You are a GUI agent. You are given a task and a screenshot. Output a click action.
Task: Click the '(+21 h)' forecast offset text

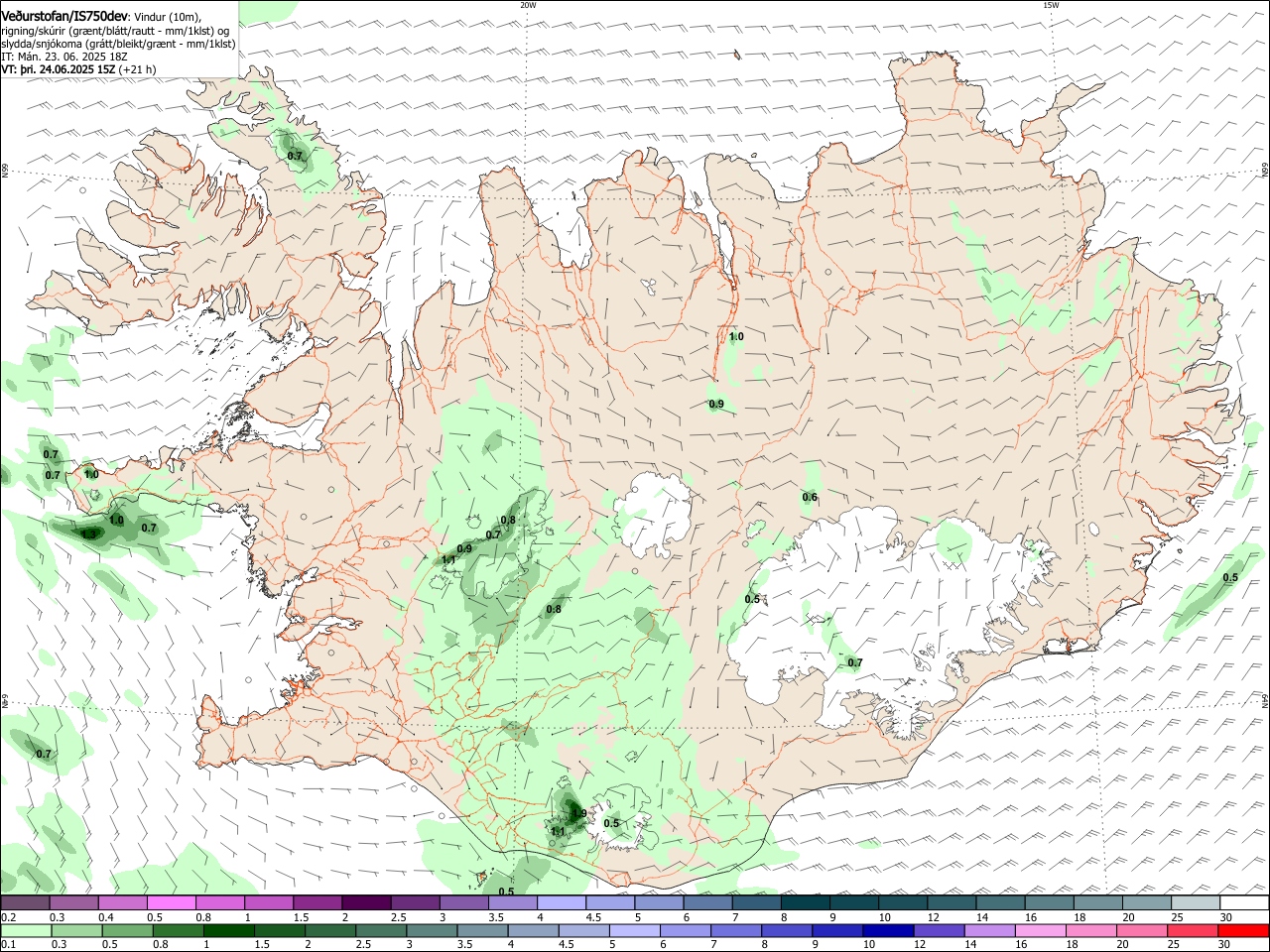pos(137,69)
